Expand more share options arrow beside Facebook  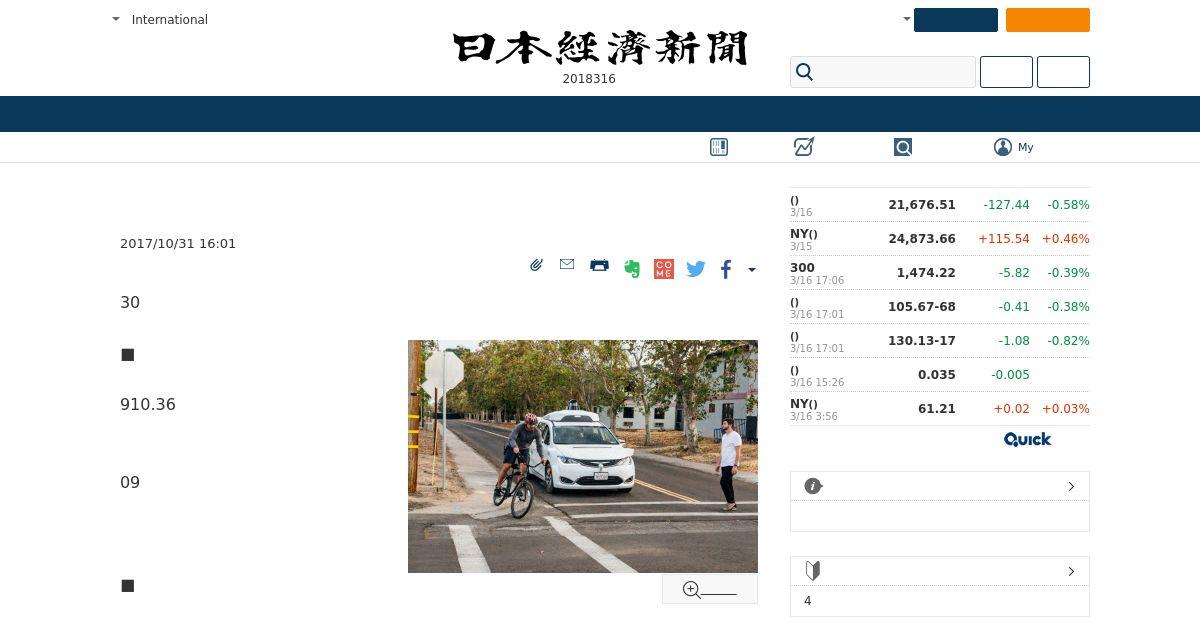pyautogui.click(x=752, y=269)
